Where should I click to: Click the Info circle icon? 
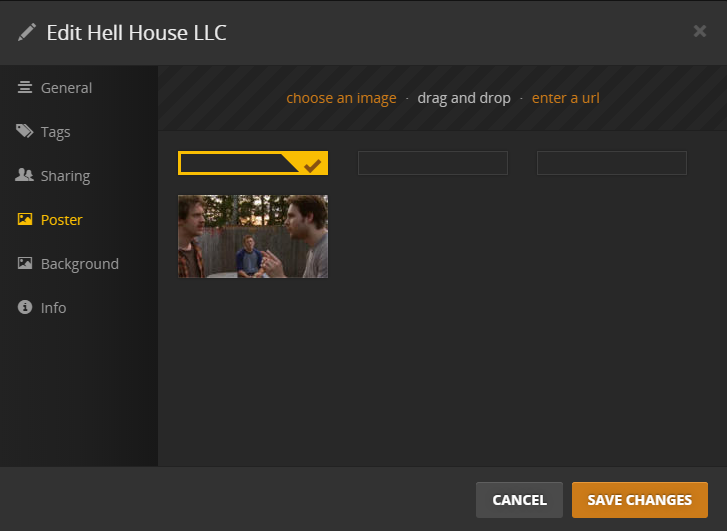tap(25, 307)
